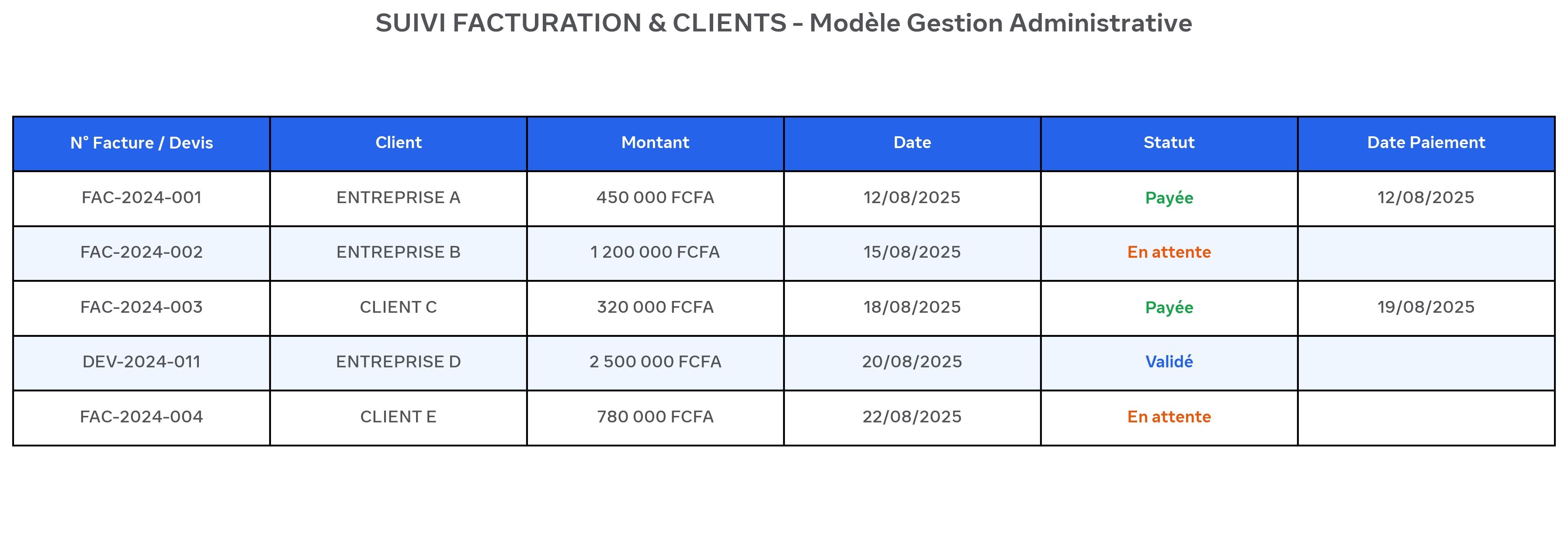
Task: Select the Client column header
Action: 398,144
